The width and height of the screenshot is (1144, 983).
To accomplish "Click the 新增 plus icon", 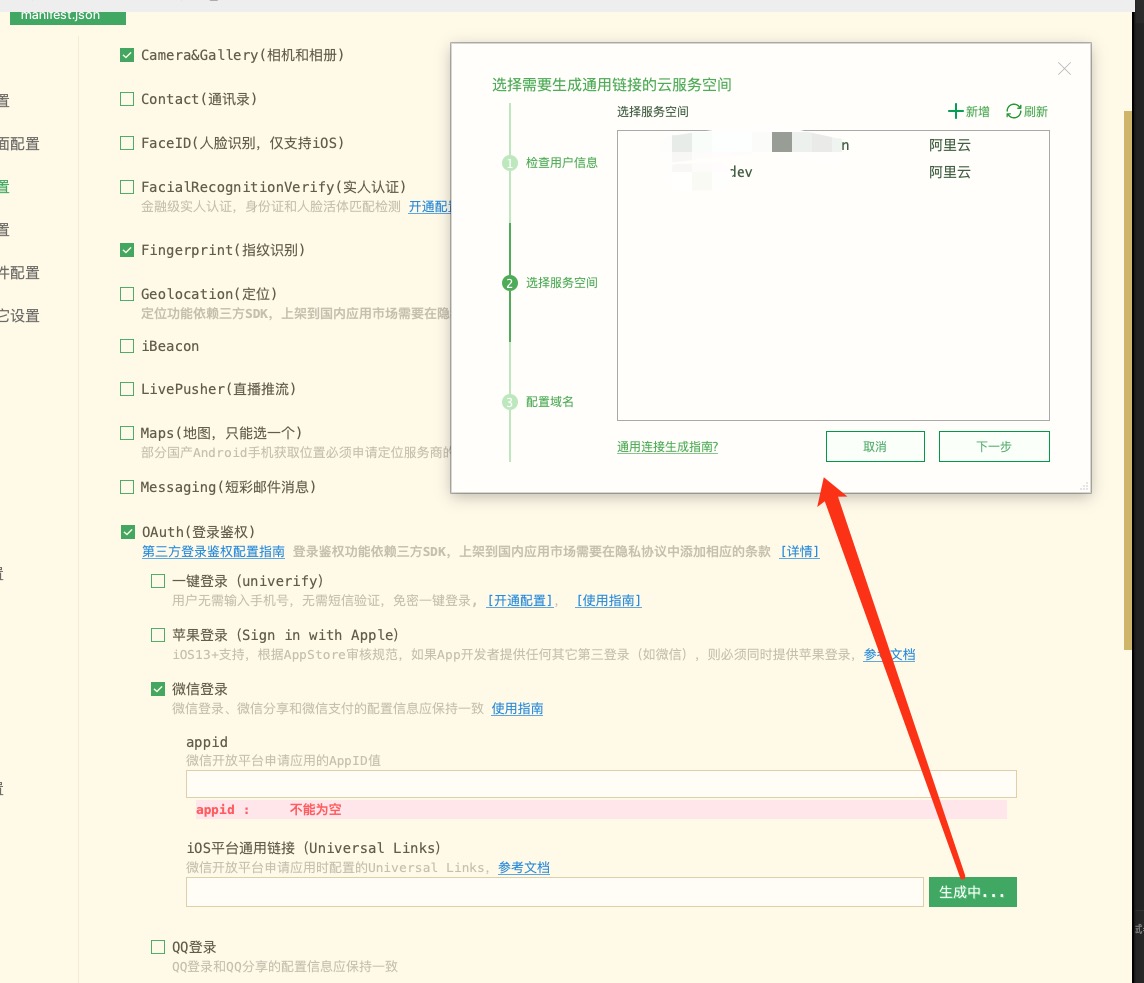I will coord(955,112).
